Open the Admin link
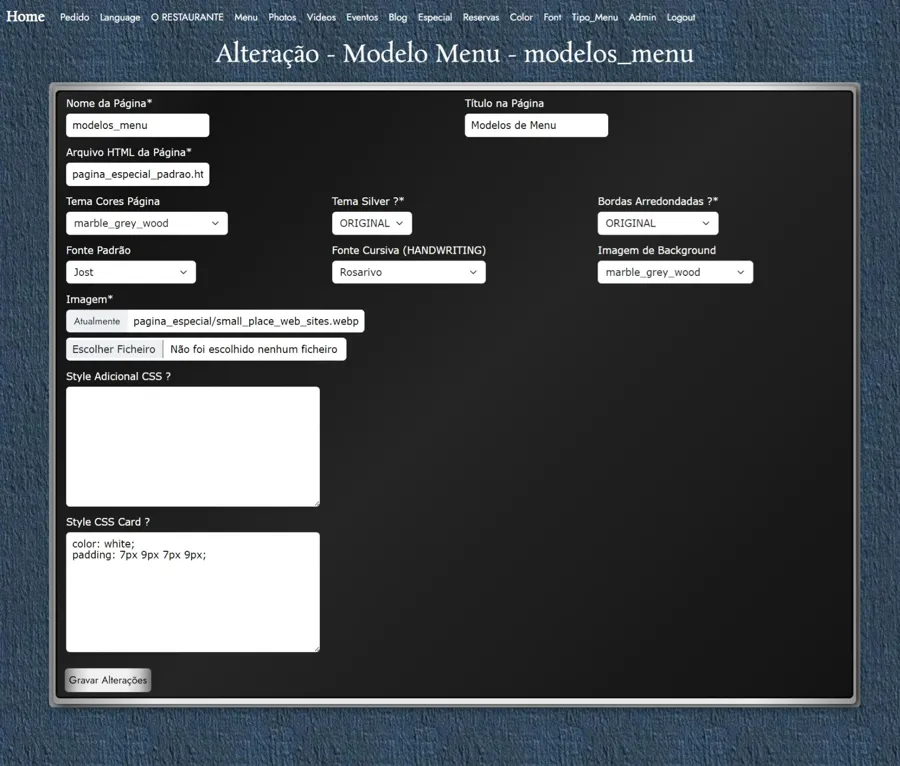The width and height of the screenshot is (900, 766). coord(642,18)
